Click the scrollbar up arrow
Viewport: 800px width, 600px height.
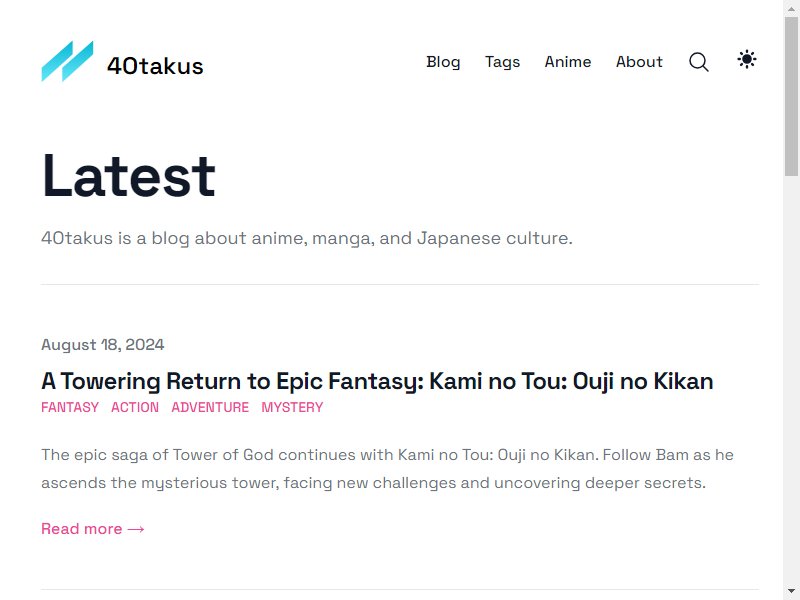click(x=791, y=9)
